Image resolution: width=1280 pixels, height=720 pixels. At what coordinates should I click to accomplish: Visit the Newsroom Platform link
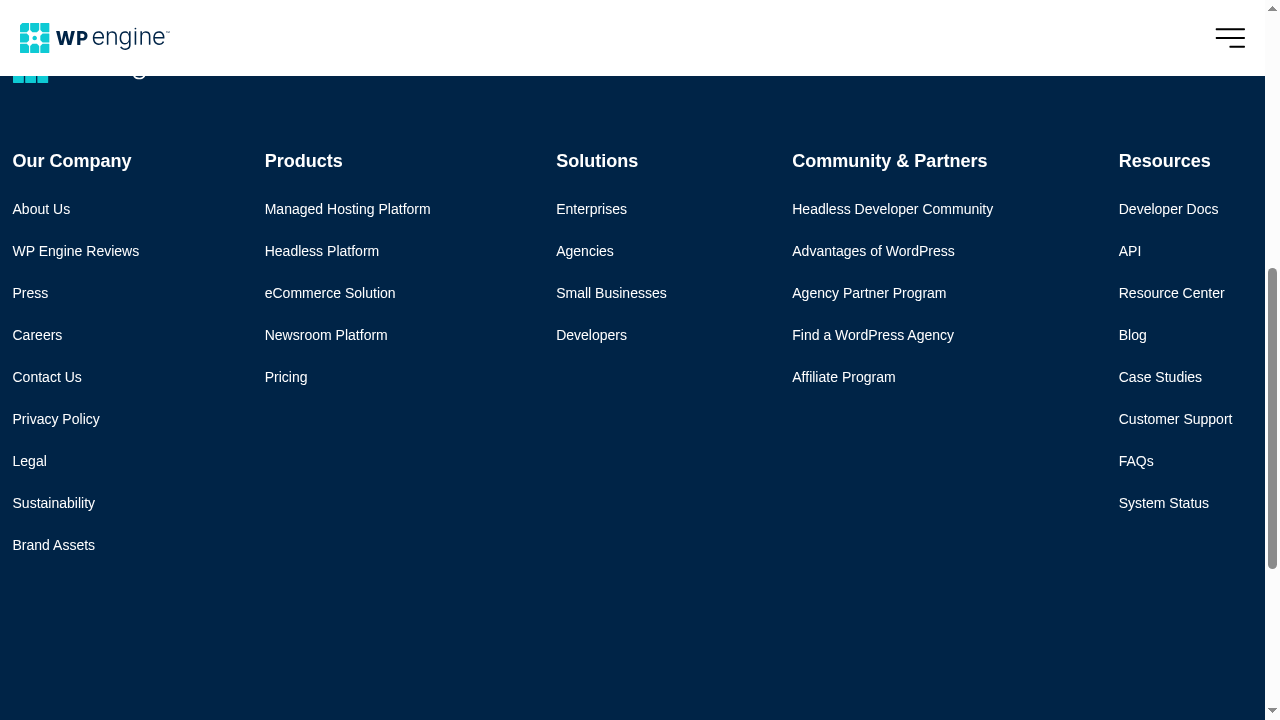point(326,335)
